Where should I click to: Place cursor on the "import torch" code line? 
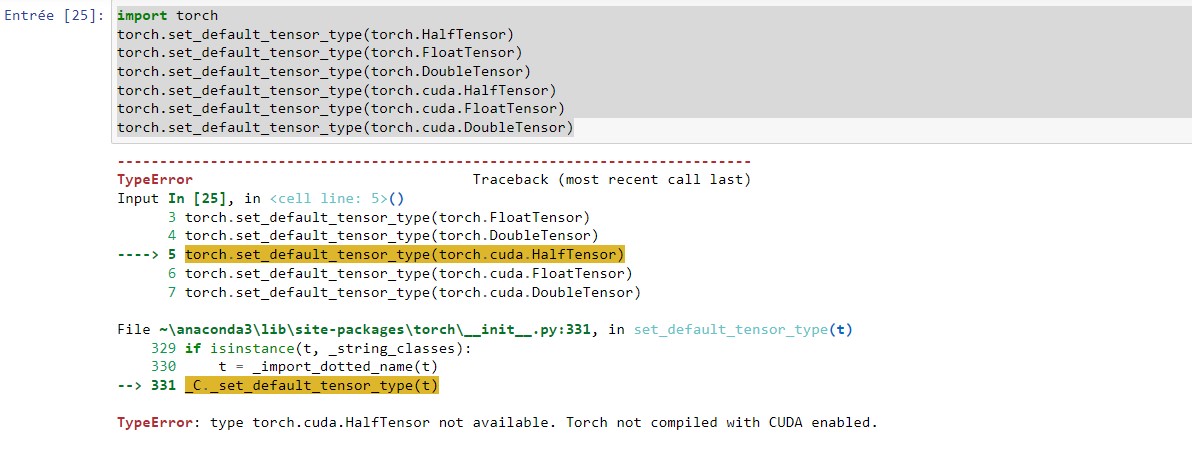pyautogui.click(x=167, y=17)
